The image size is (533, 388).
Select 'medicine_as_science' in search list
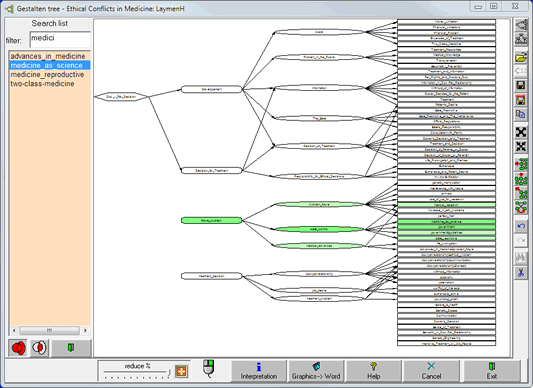pos(50,65)
